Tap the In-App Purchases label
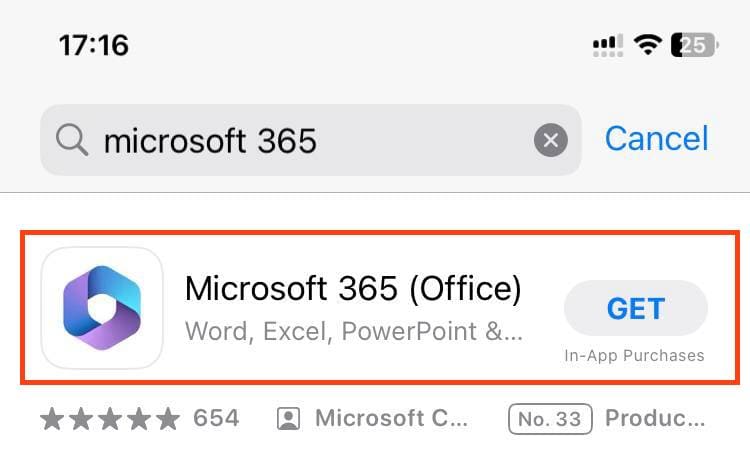This screenshot has height=455, width=750. [x=634, y=356]
